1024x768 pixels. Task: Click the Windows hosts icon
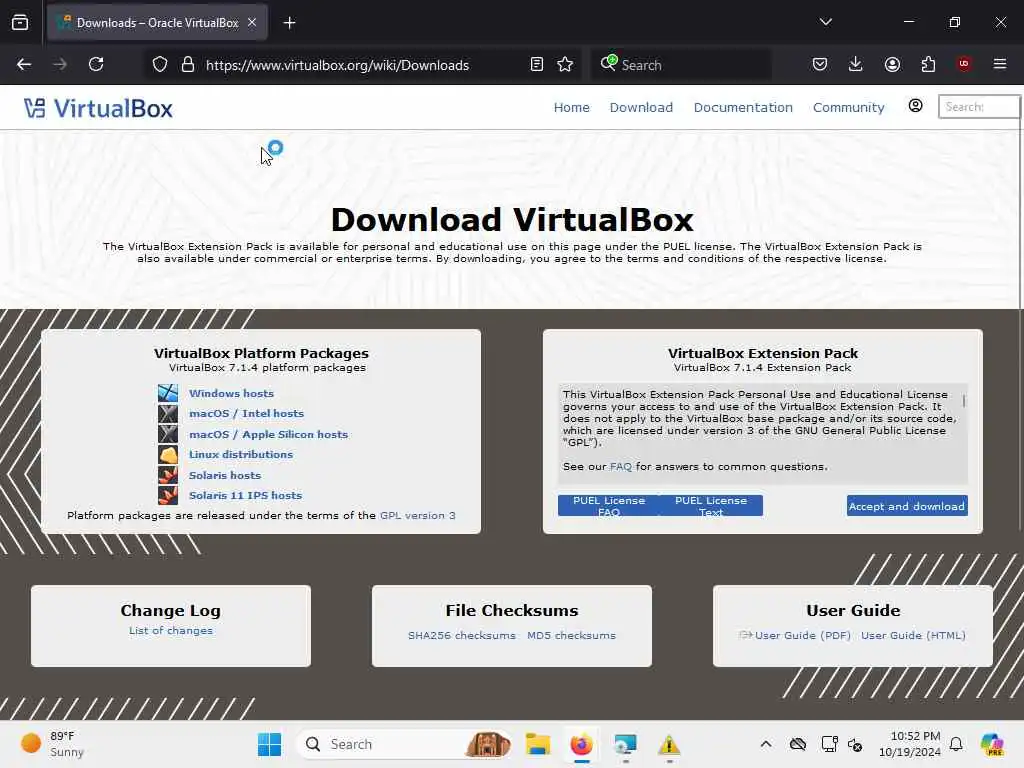tap(168, 393)
